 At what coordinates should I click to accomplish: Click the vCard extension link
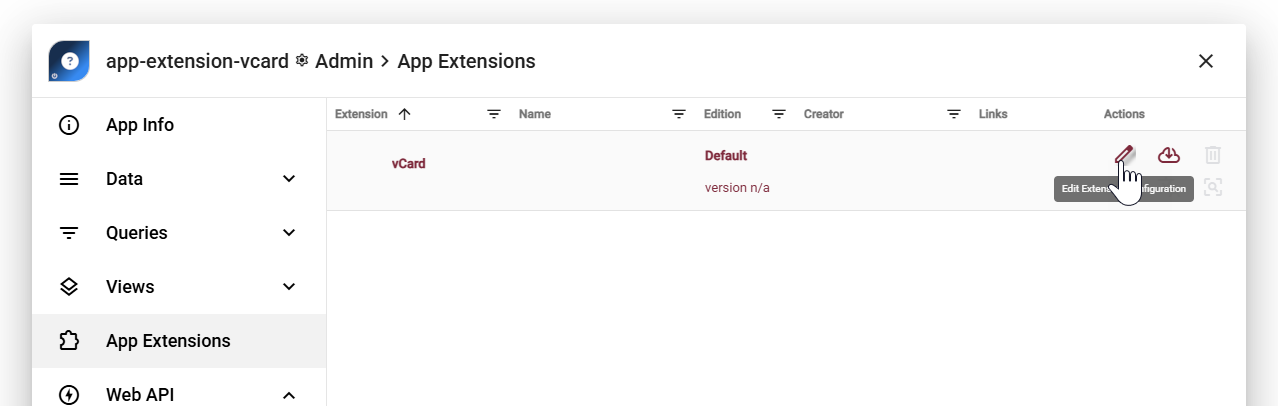pos(408,163)
